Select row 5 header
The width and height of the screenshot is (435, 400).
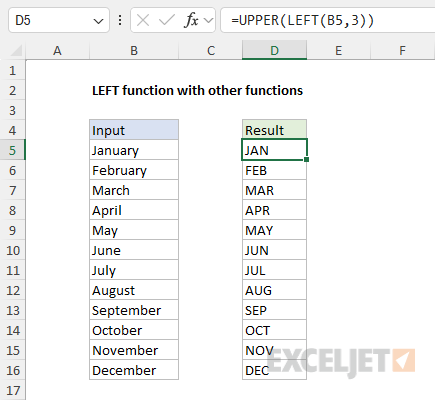(x=13, y=150)
